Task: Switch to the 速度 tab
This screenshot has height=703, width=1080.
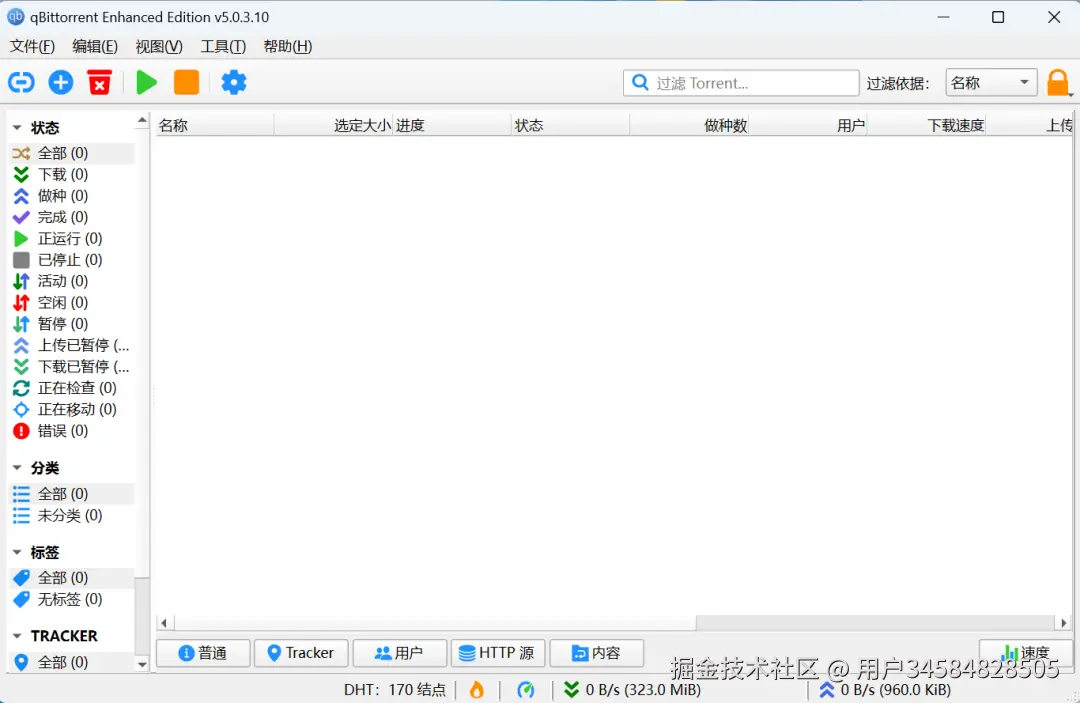Action: 1026,653
